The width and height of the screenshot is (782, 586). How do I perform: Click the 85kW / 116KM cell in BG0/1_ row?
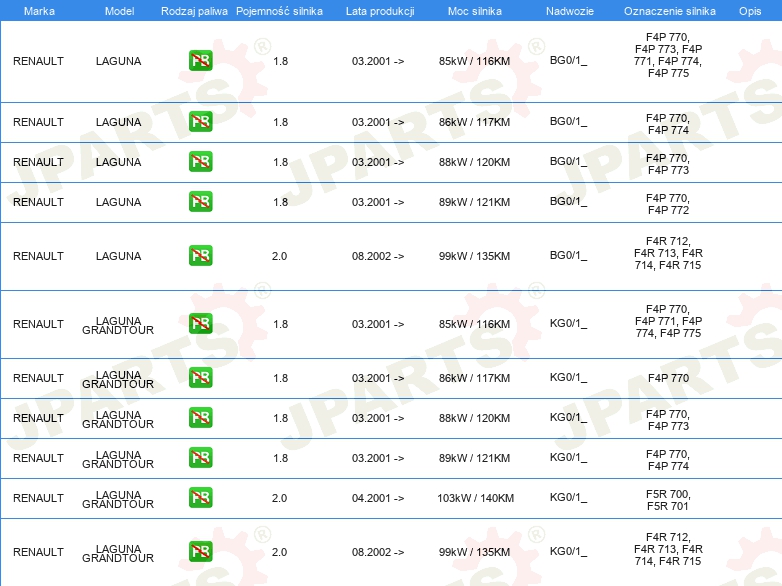(x=474, y=61)
